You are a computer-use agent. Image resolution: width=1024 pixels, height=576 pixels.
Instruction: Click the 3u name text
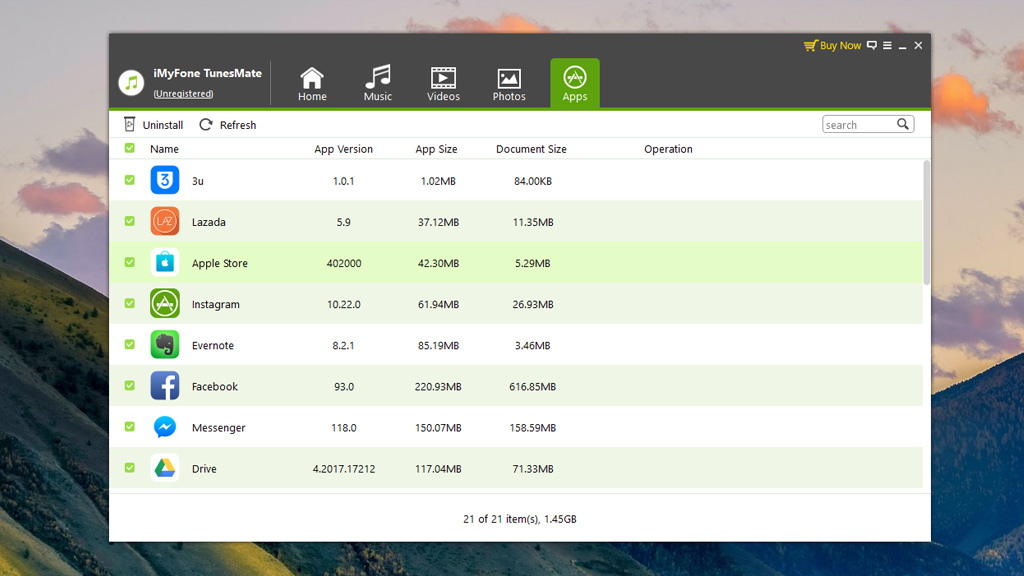197,181
